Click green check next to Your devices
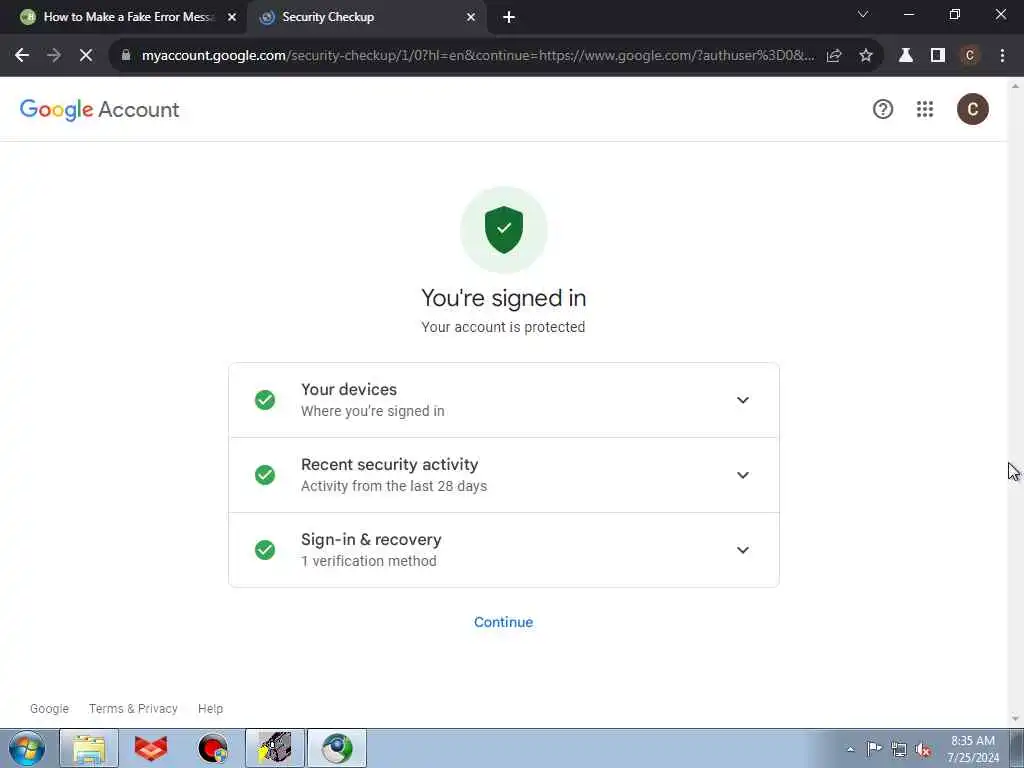 coord(264,400)
